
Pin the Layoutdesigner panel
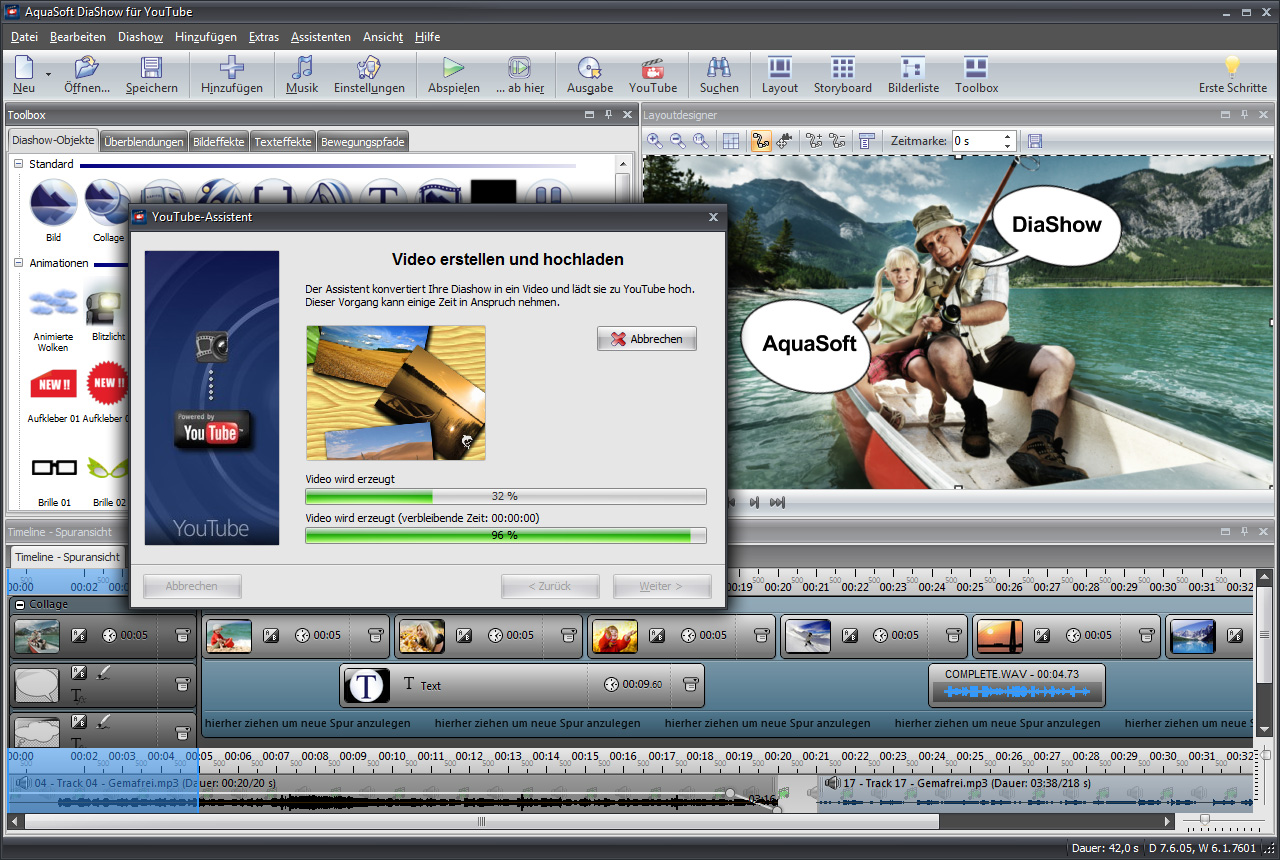[1243, 115]
